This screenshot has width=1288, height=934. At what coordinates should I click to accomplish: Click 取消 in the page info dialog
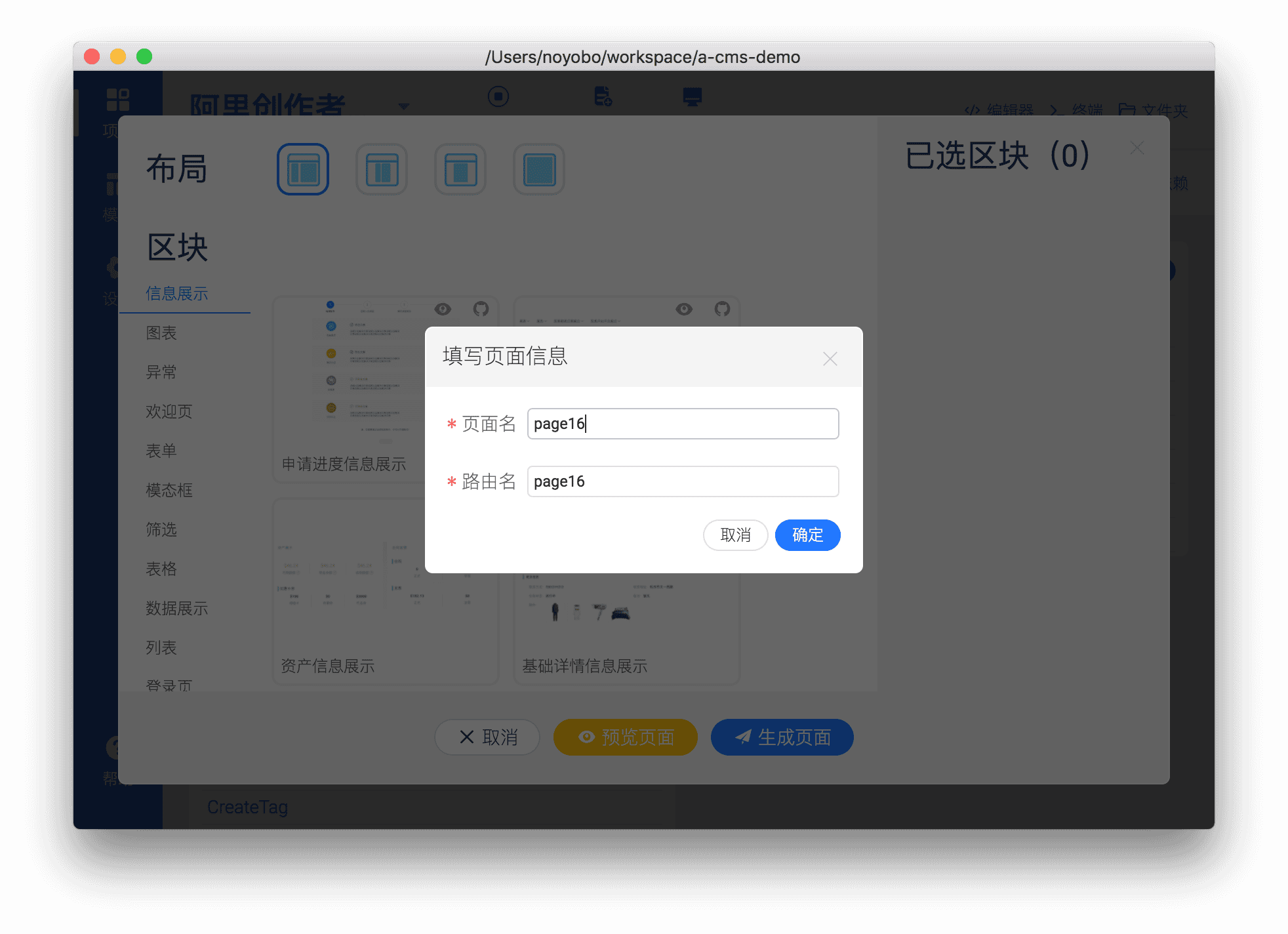pyautogui.click(x=735, y=535)
